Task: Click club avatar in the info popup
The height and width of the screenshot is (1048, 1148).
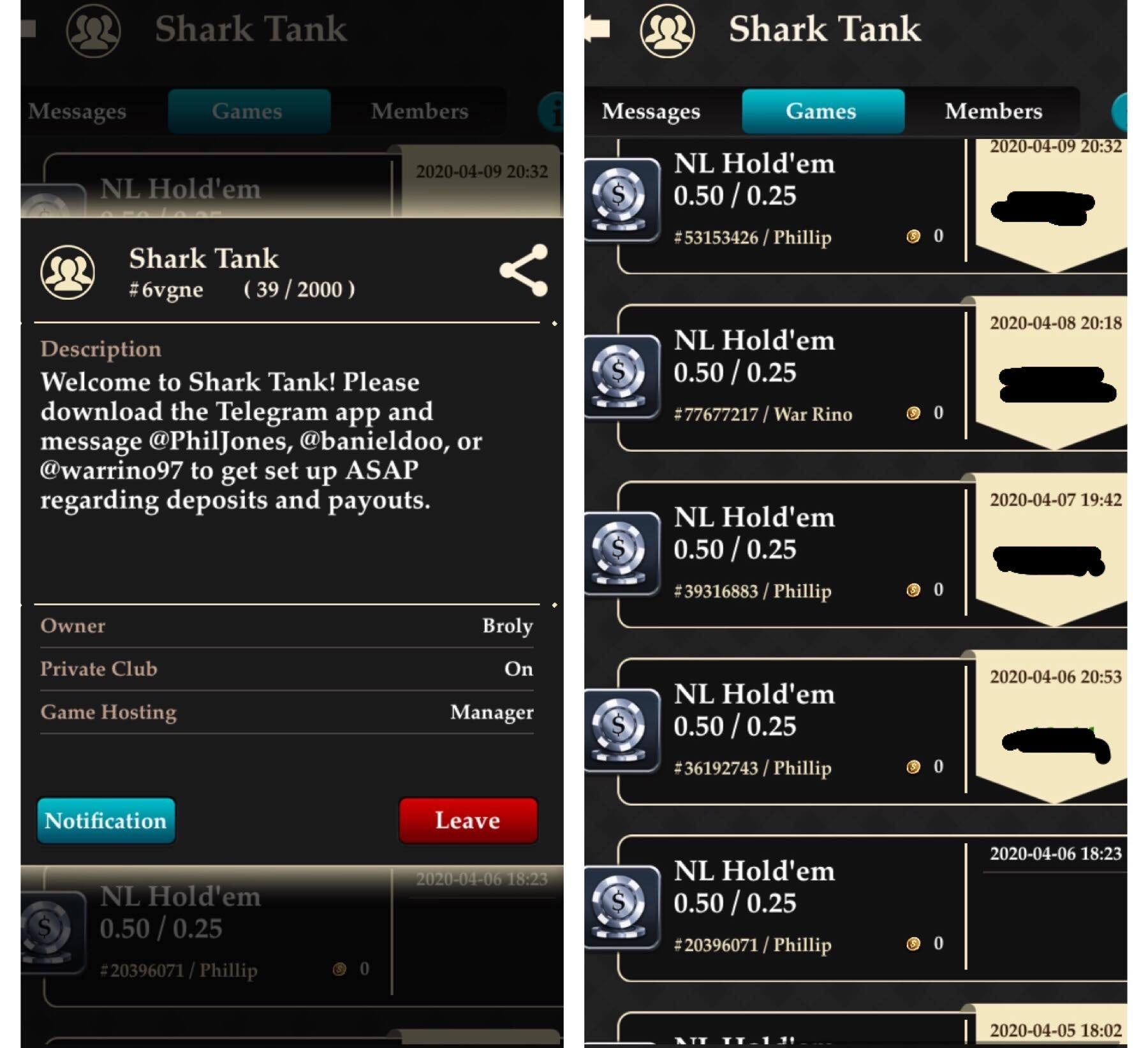Action: point(68,272)
